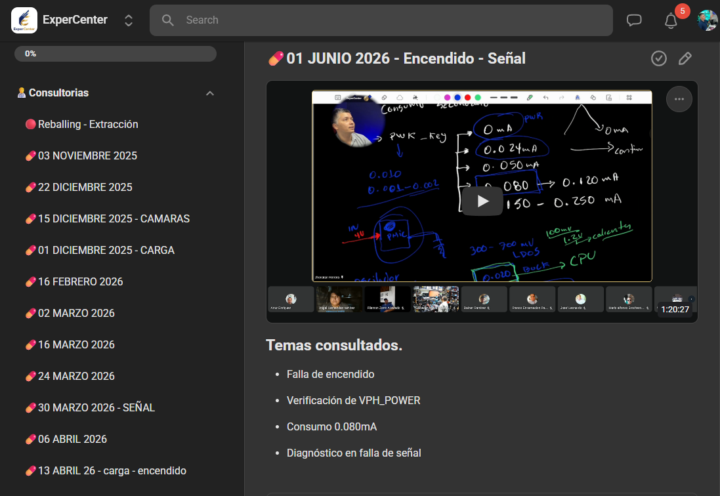This screenshot has height=496, width=720.
Task: Open the video three-dots options menu
Action: (x=679, y=99)
